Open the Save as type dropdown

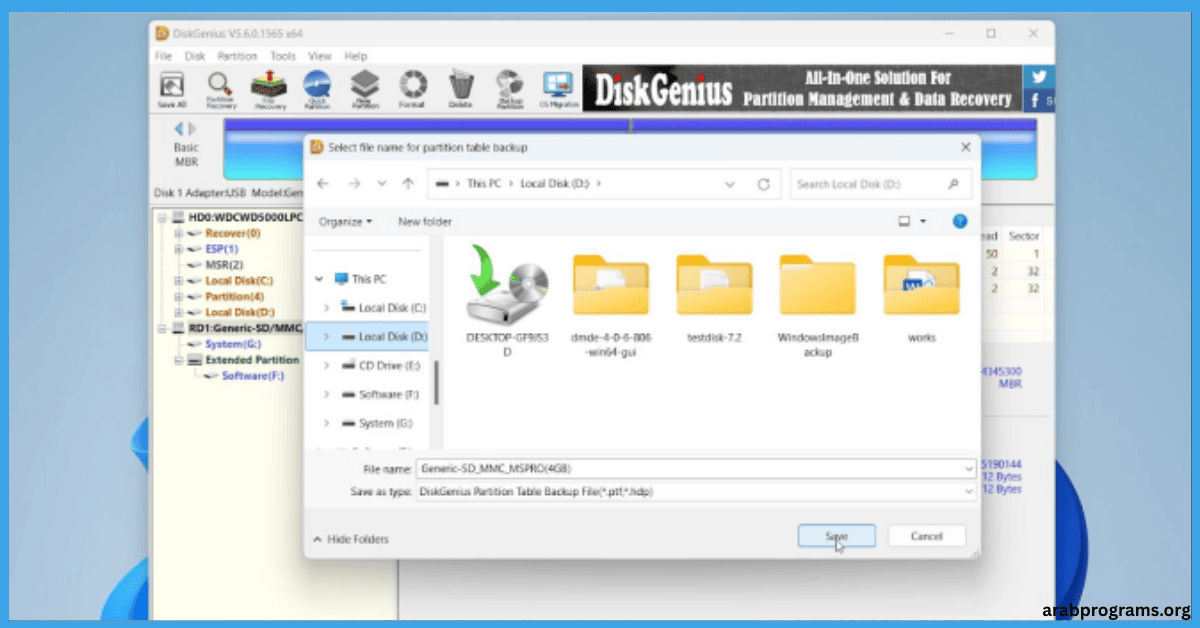[968, 491]
